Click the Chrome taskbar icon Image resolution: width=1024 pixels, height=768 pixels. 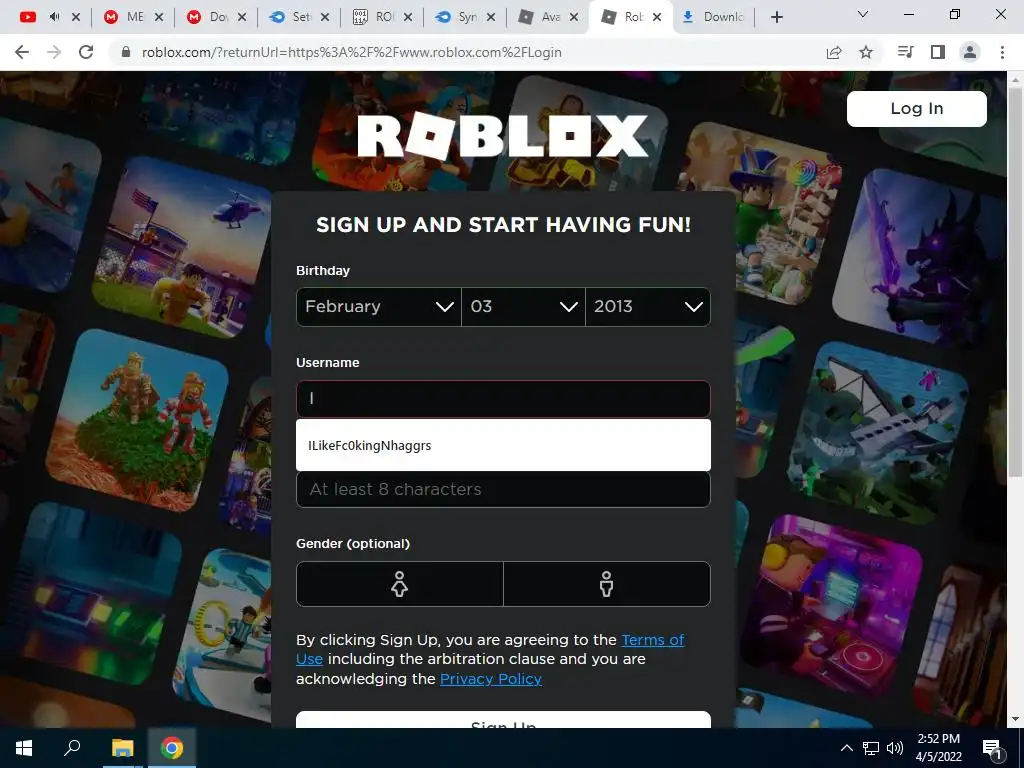click(x=172, y=748)
